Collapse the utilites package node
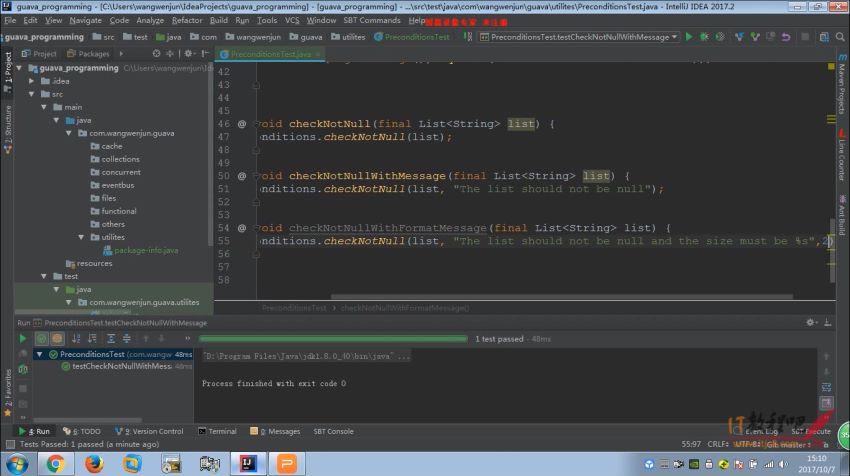Image resolution: width=850 pixels, height=476 pixels. 82,237
